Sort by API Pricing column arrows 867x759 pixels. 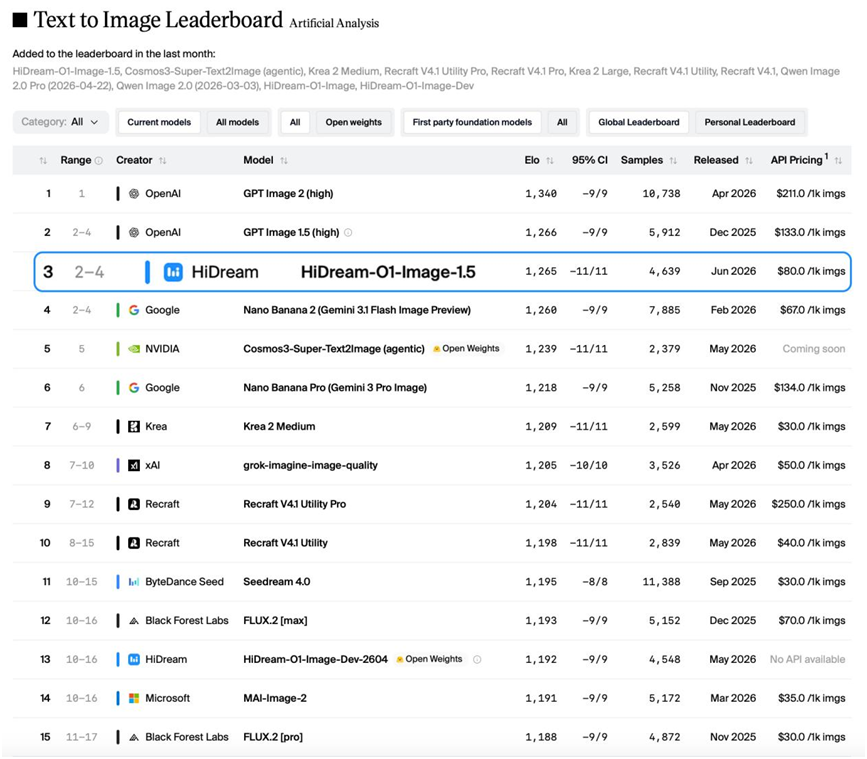tap(838, 161)
